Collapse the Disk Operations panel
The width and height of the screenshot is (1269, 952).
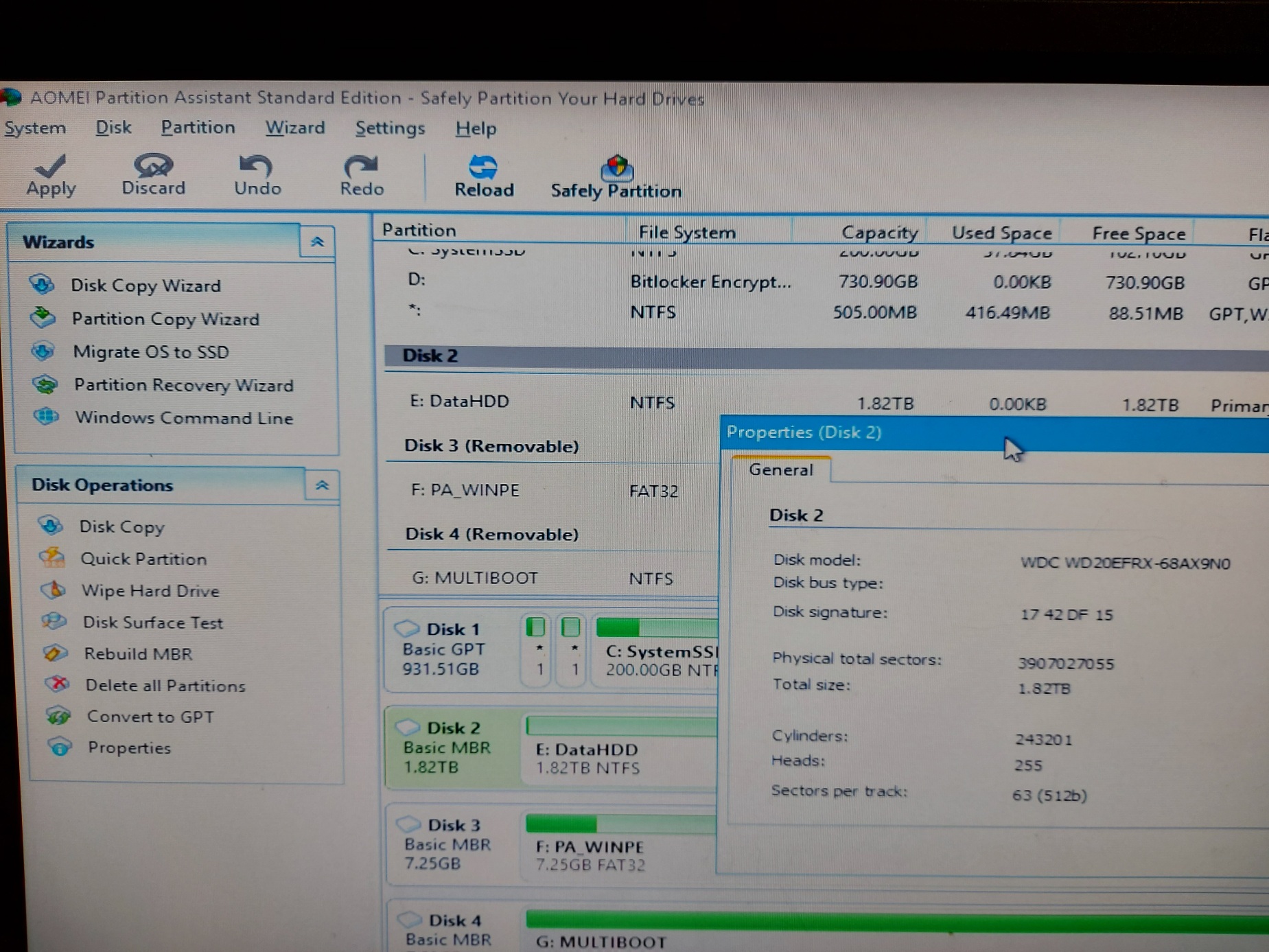click(x=322, y=485)
